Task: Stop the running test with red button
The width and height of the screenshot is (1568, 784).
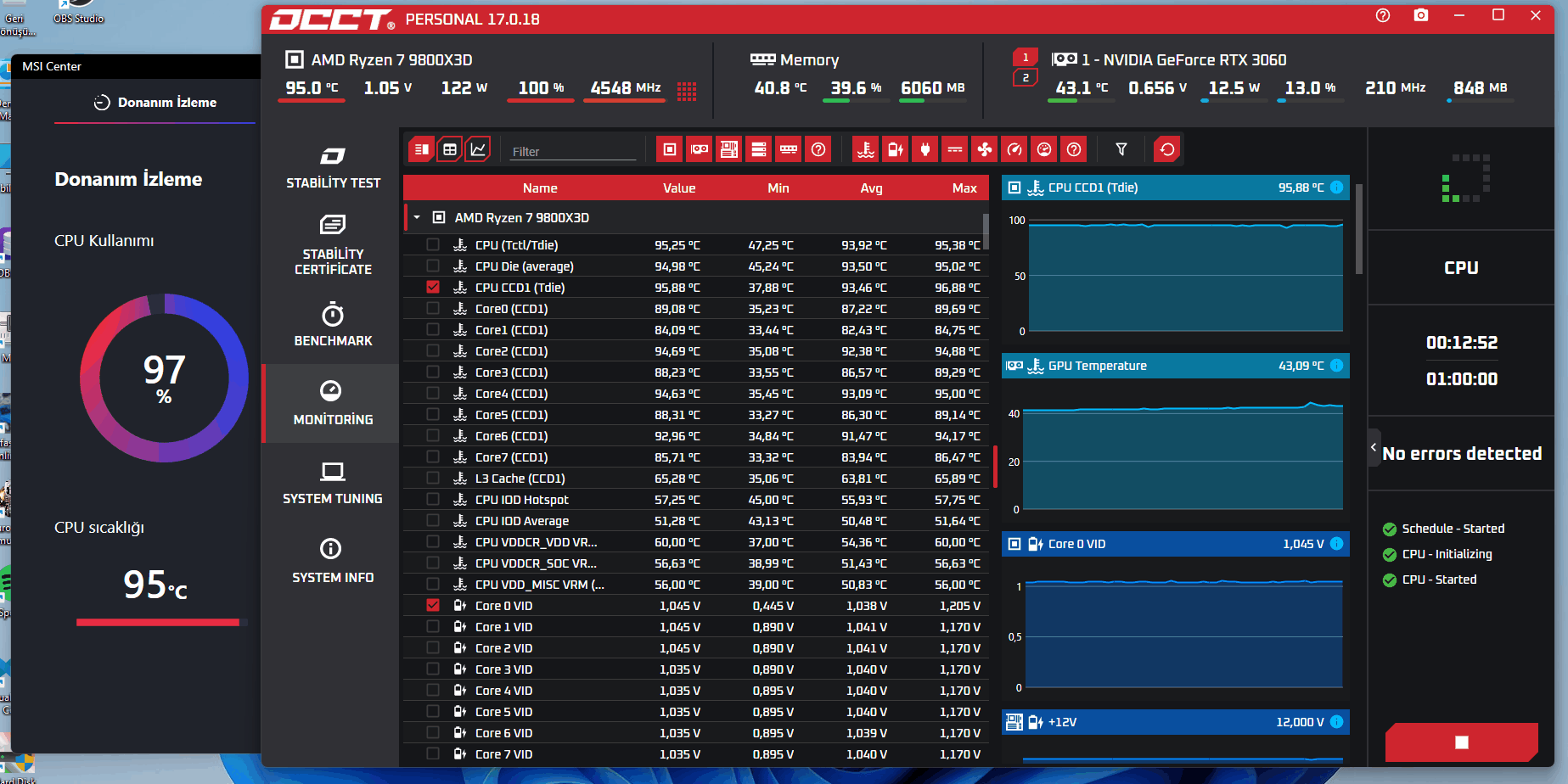Action: tap(1461, 742)
